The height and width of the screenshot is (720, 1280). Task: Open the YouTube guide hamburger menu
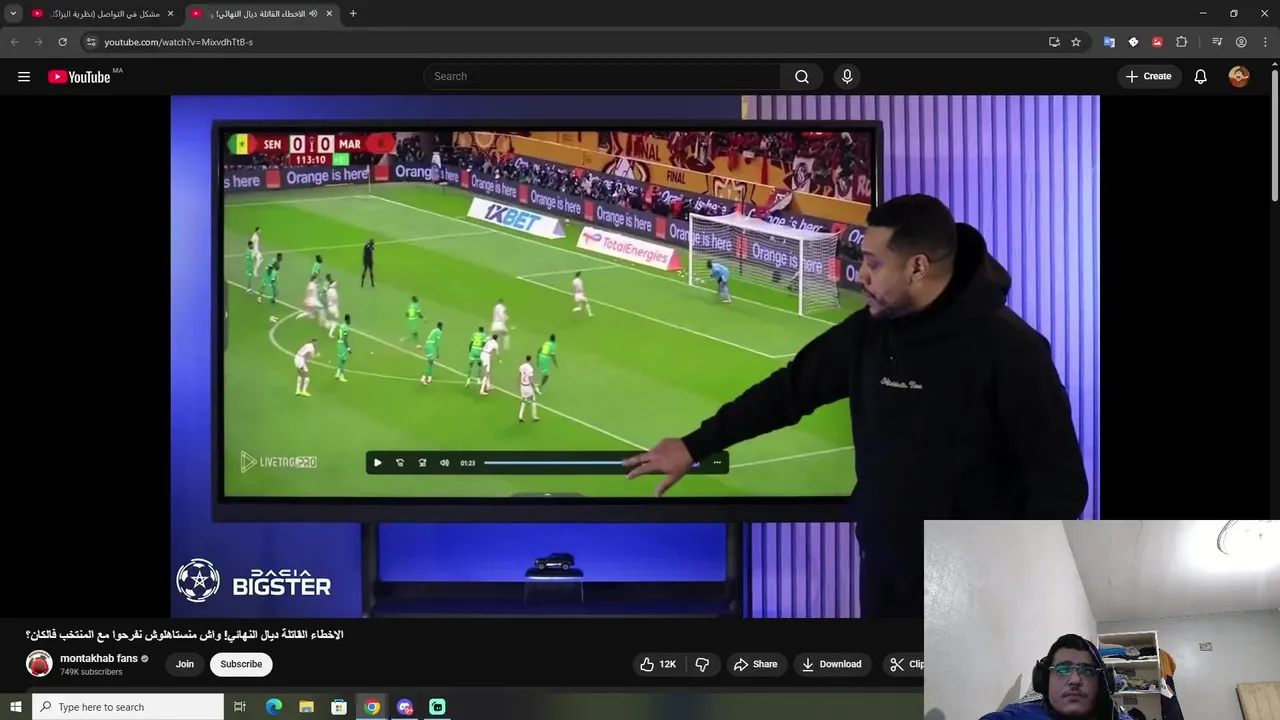pos(24,77)
